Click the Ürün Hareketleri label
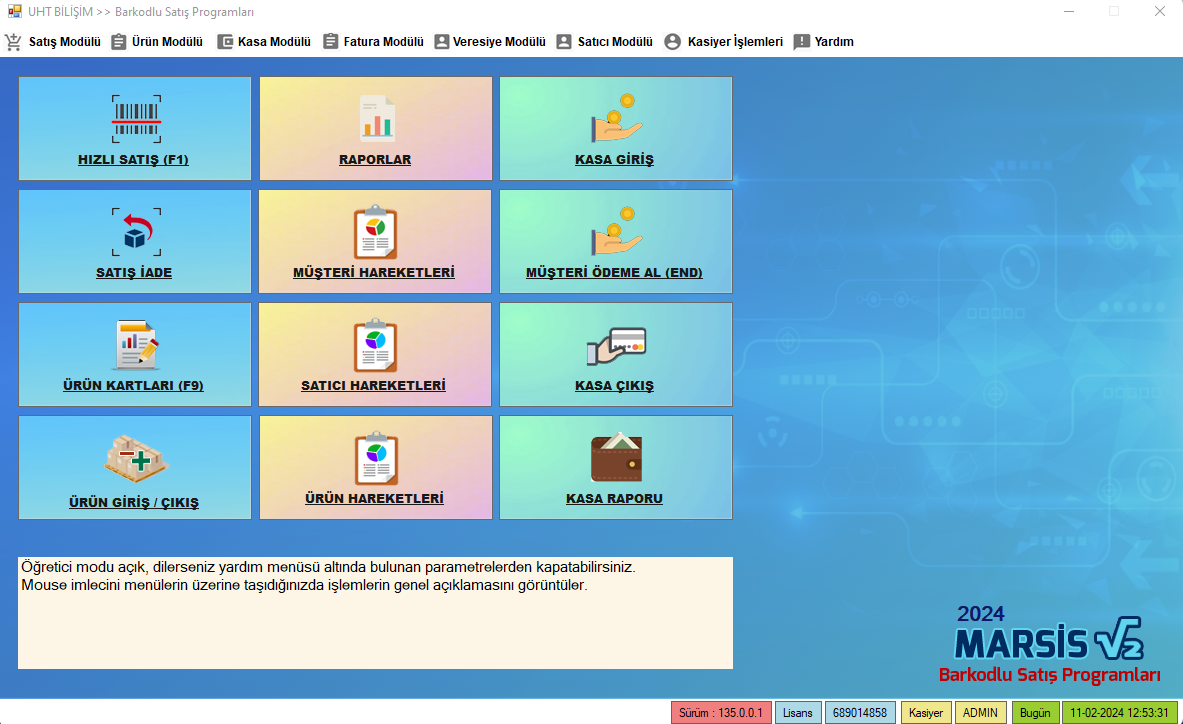 (x=374, y=498)
